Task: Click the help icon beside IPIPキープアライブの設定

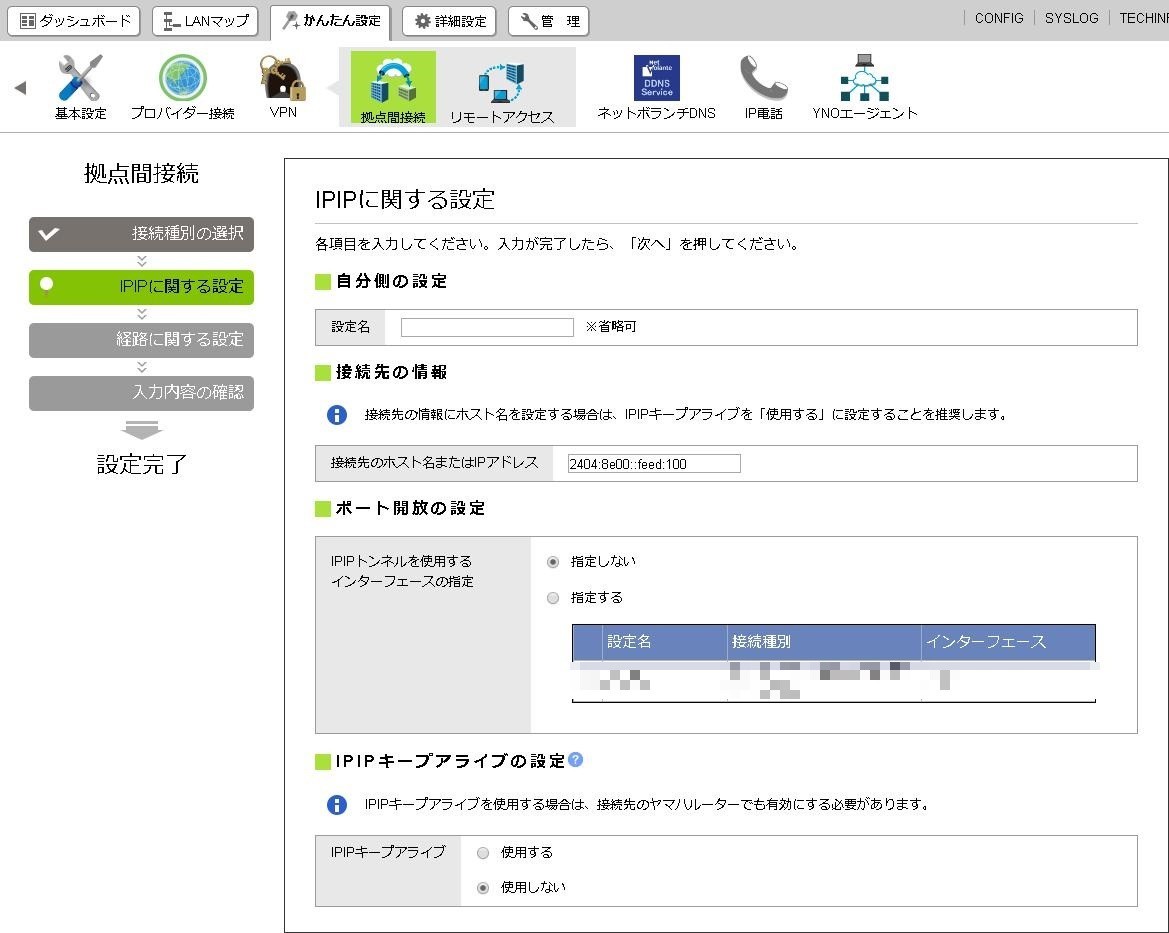Action: pyautogui.click(x=576, y=759)
